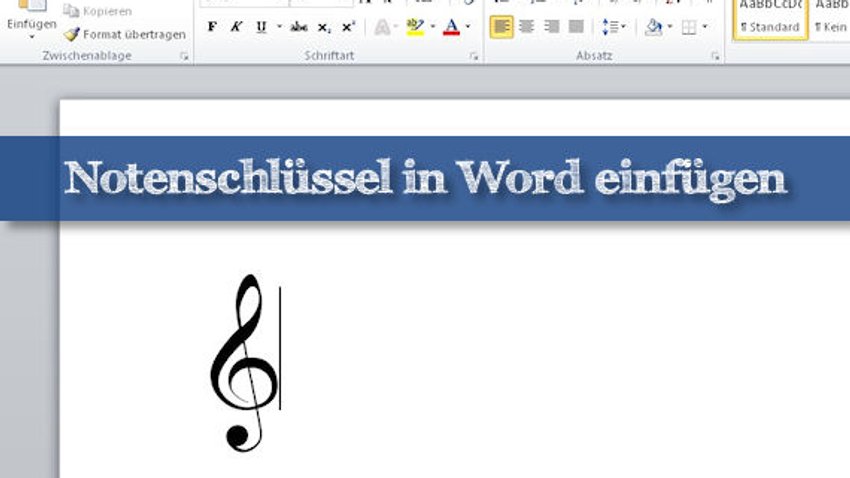Center the paragraph text
850x478 pixels.
[x=526, y=27]
